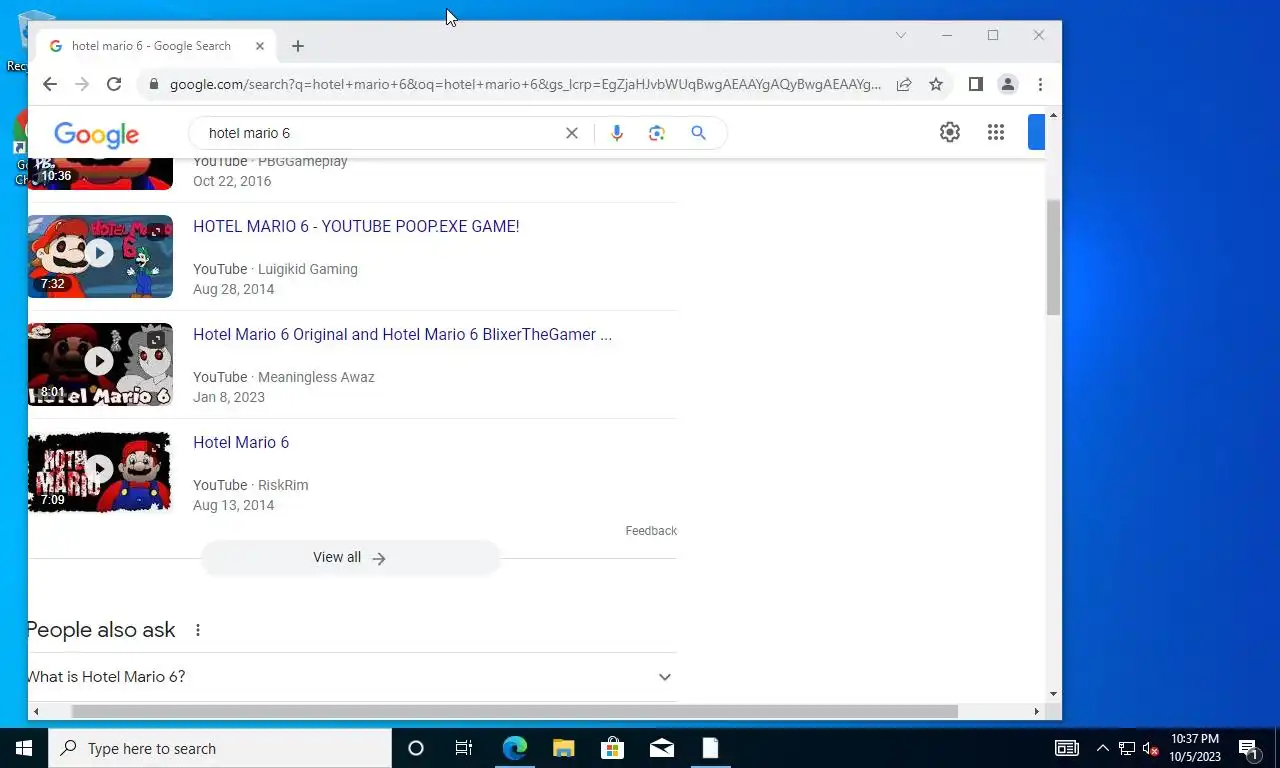Select the hotel mario 6 tab

[x=155, y=46]
